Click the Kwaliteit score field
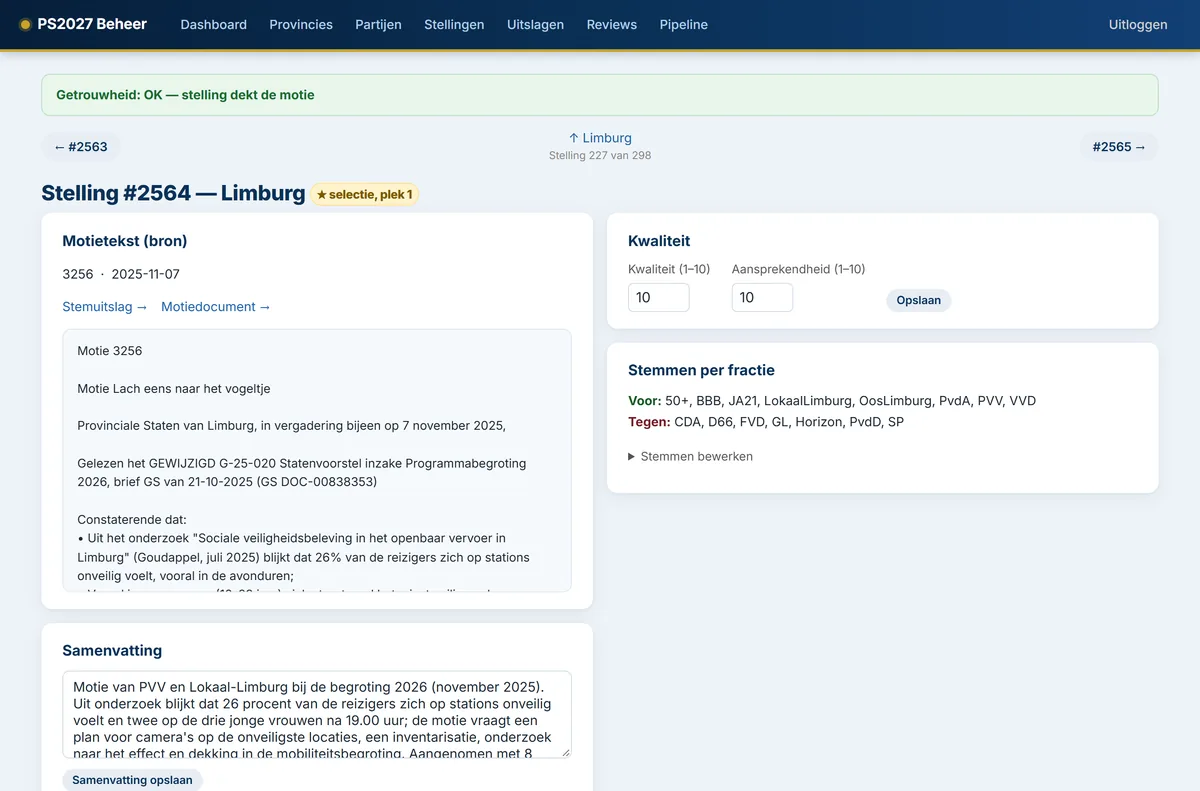1200x791 pixels. 659,297
